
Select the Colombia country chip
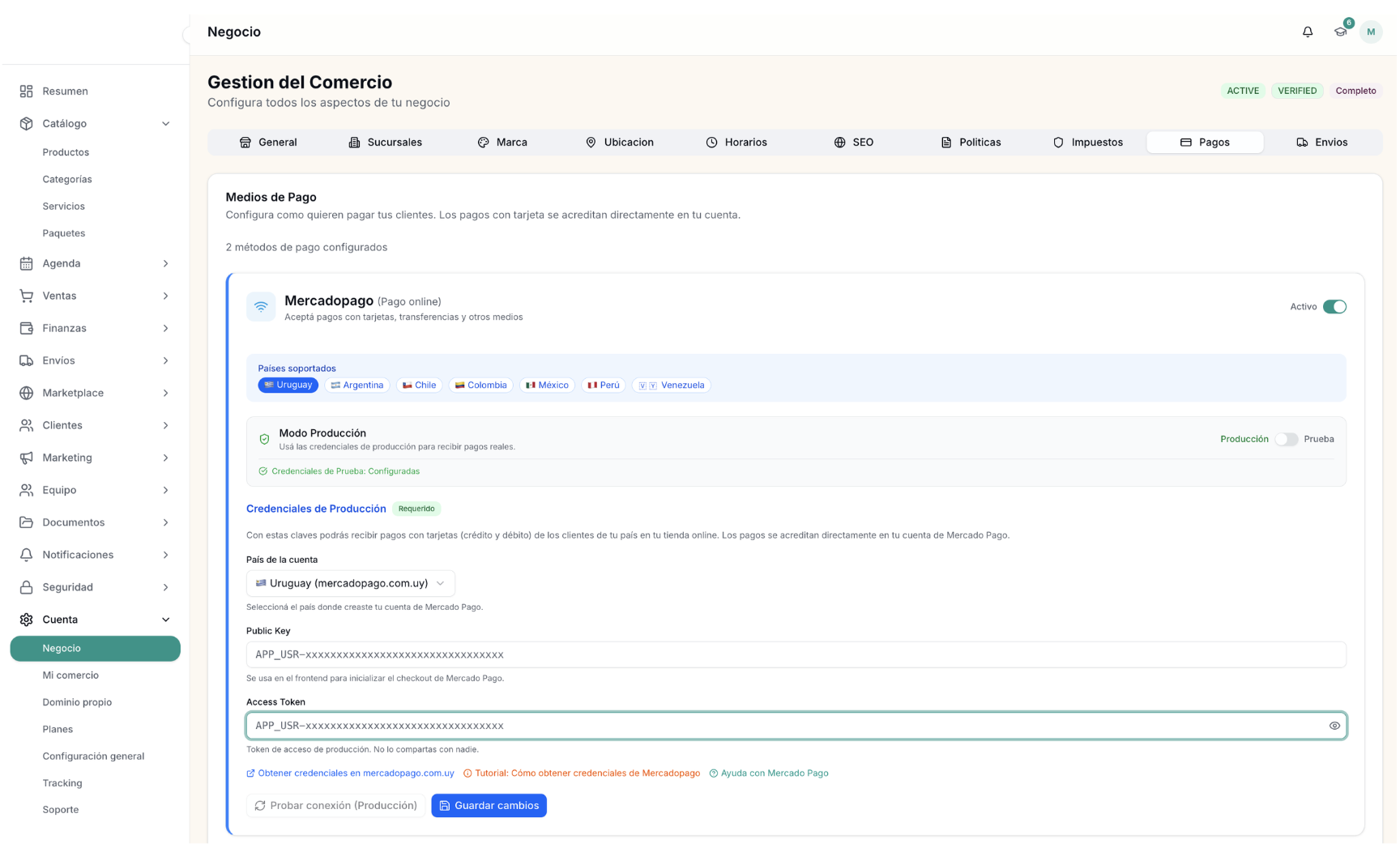click(481, 386)
